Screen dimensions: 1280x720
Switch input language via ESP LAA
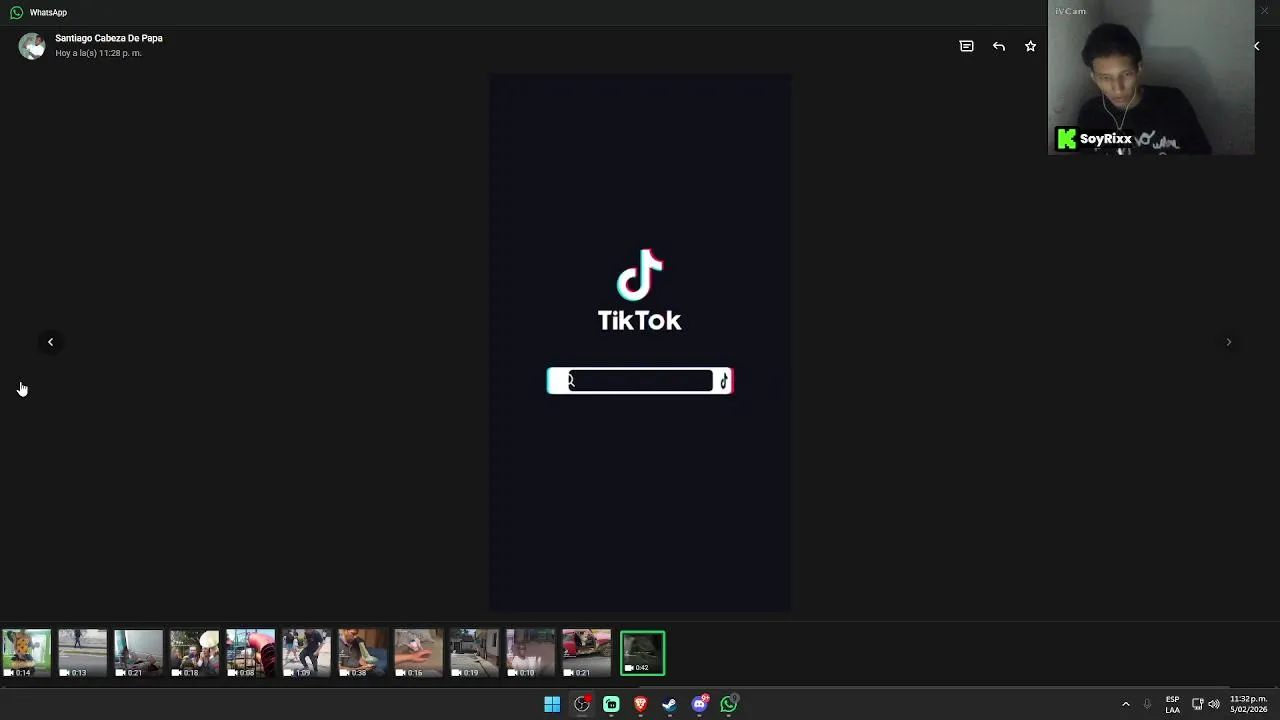click(1172, 705)
